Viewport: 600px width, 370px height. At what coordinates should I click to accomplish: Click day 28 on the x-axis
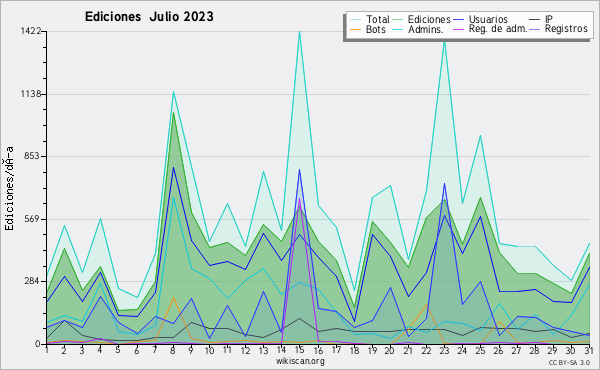[535, 350]
